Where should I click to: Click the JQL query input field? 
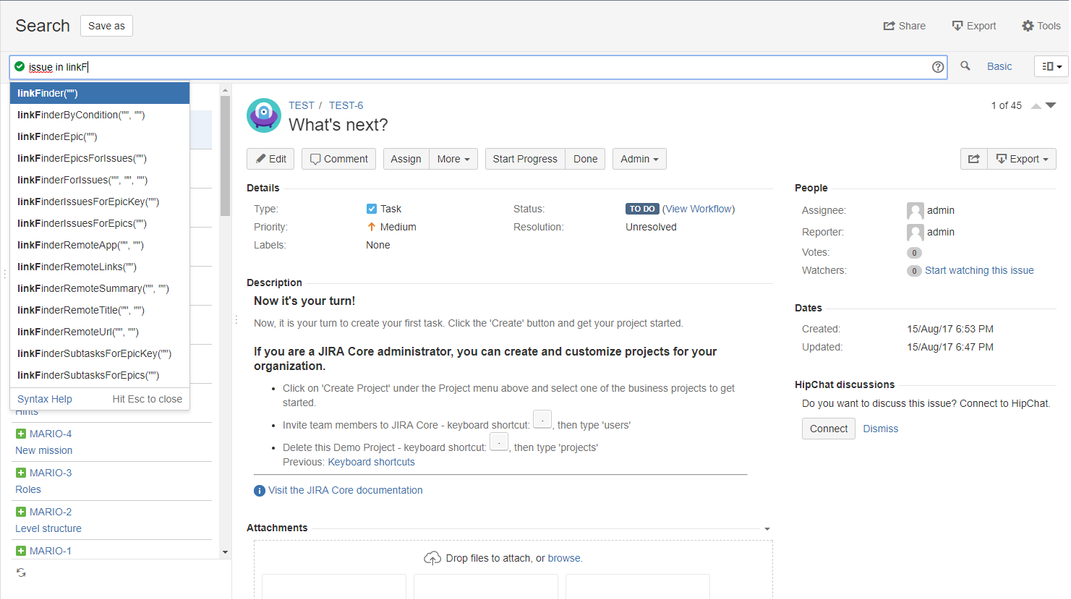pyautogui.click(x=478, y=67)
